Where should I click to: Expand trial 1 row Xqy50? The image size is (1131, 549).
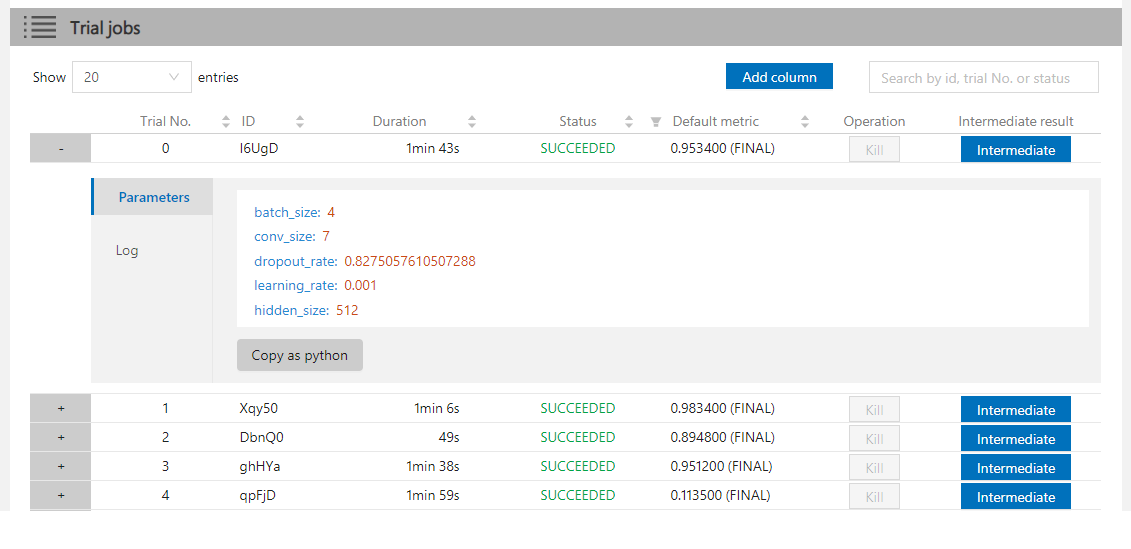[61, 408]
